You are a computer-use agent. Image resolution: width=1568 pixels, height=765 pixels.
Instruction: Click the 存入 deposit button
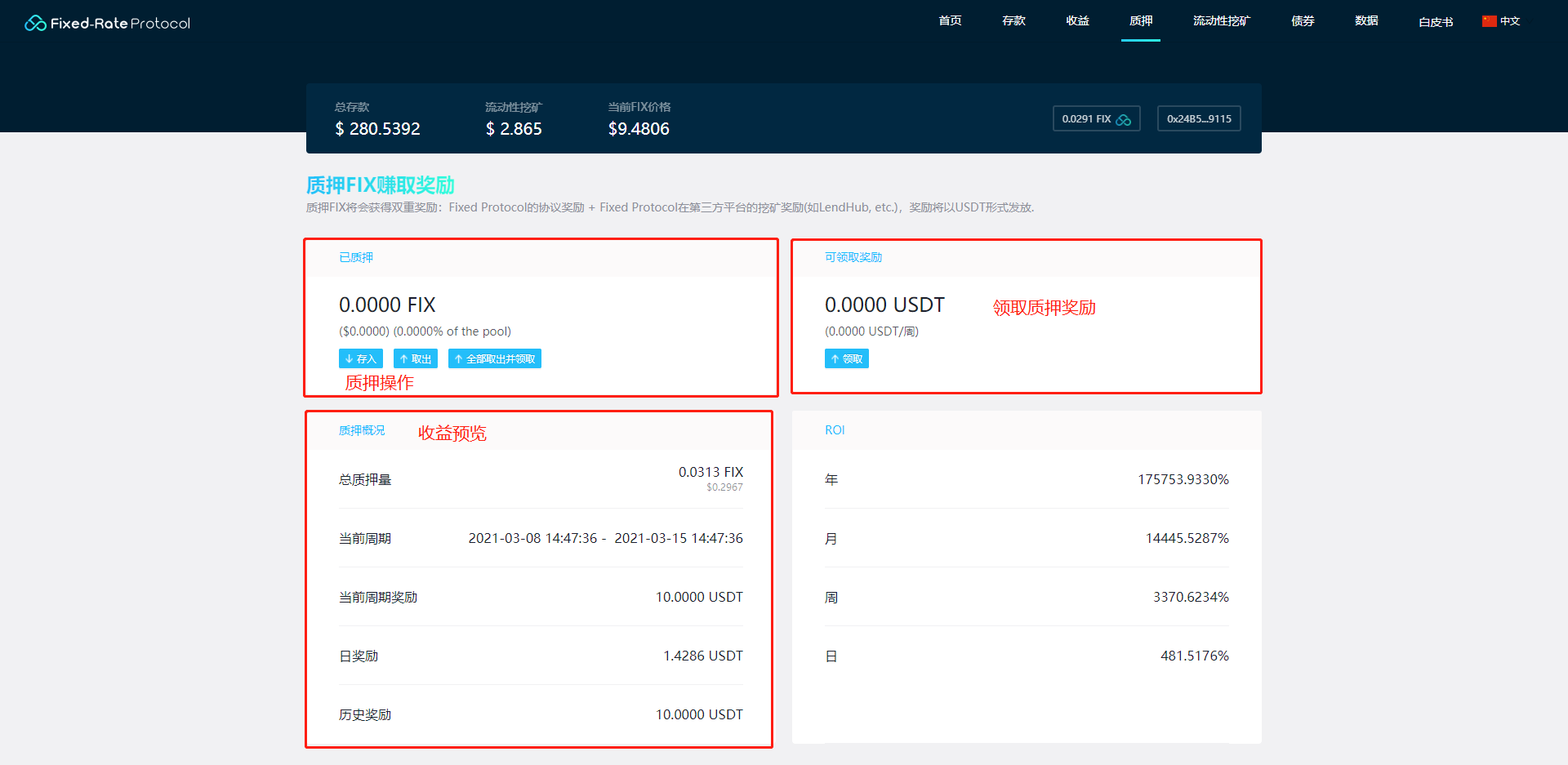(361, 359)
